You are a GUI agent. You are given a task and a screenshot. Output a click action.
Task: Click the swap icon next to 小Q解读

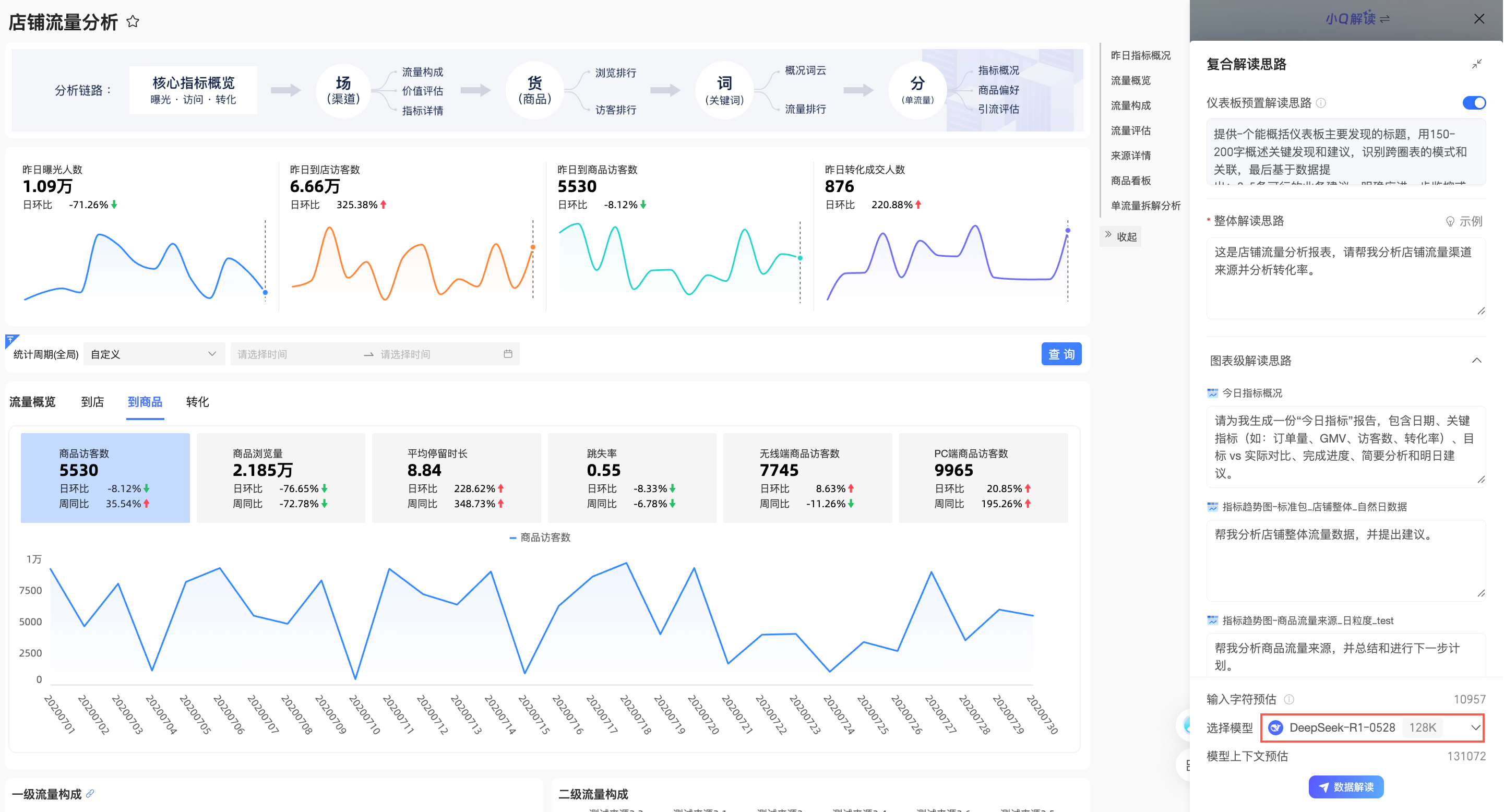tap(1385, 19)
